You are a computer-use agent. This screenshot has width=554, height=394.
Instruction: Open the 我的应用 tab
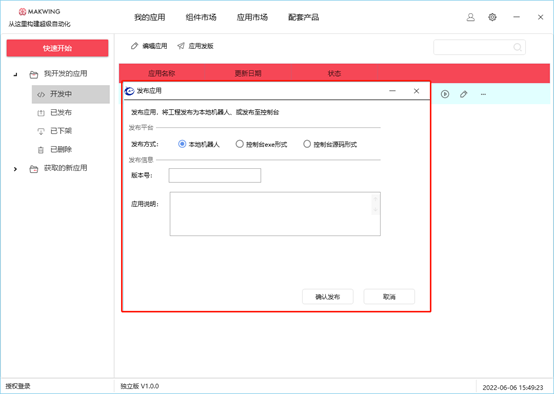[150, 17]
